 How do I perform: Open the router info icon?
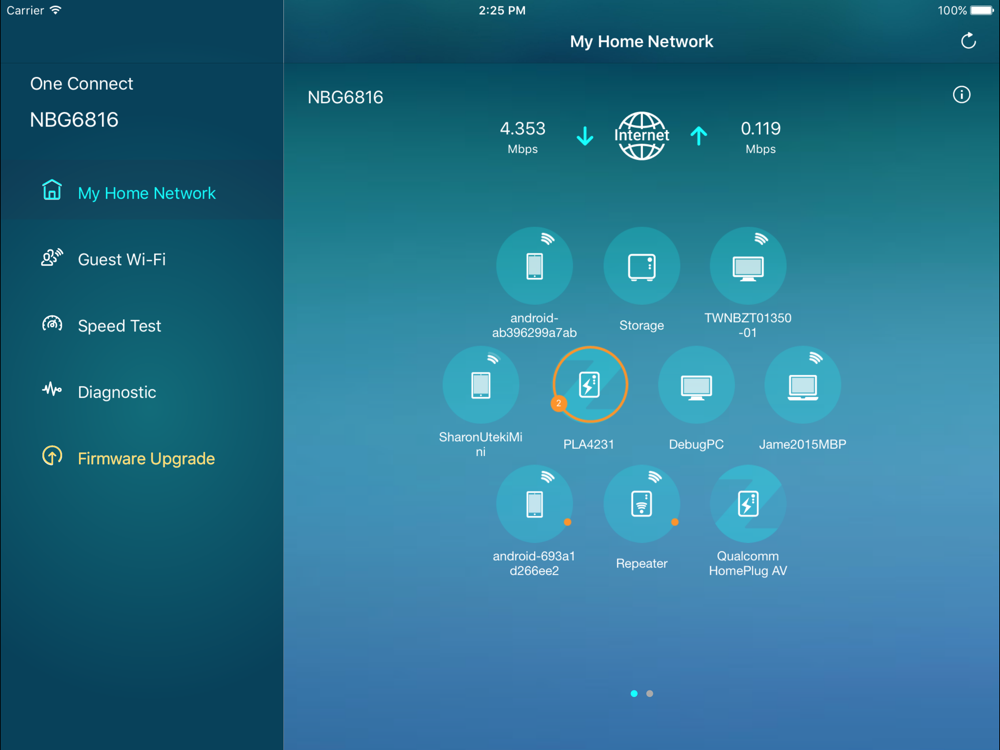(961, 95)
